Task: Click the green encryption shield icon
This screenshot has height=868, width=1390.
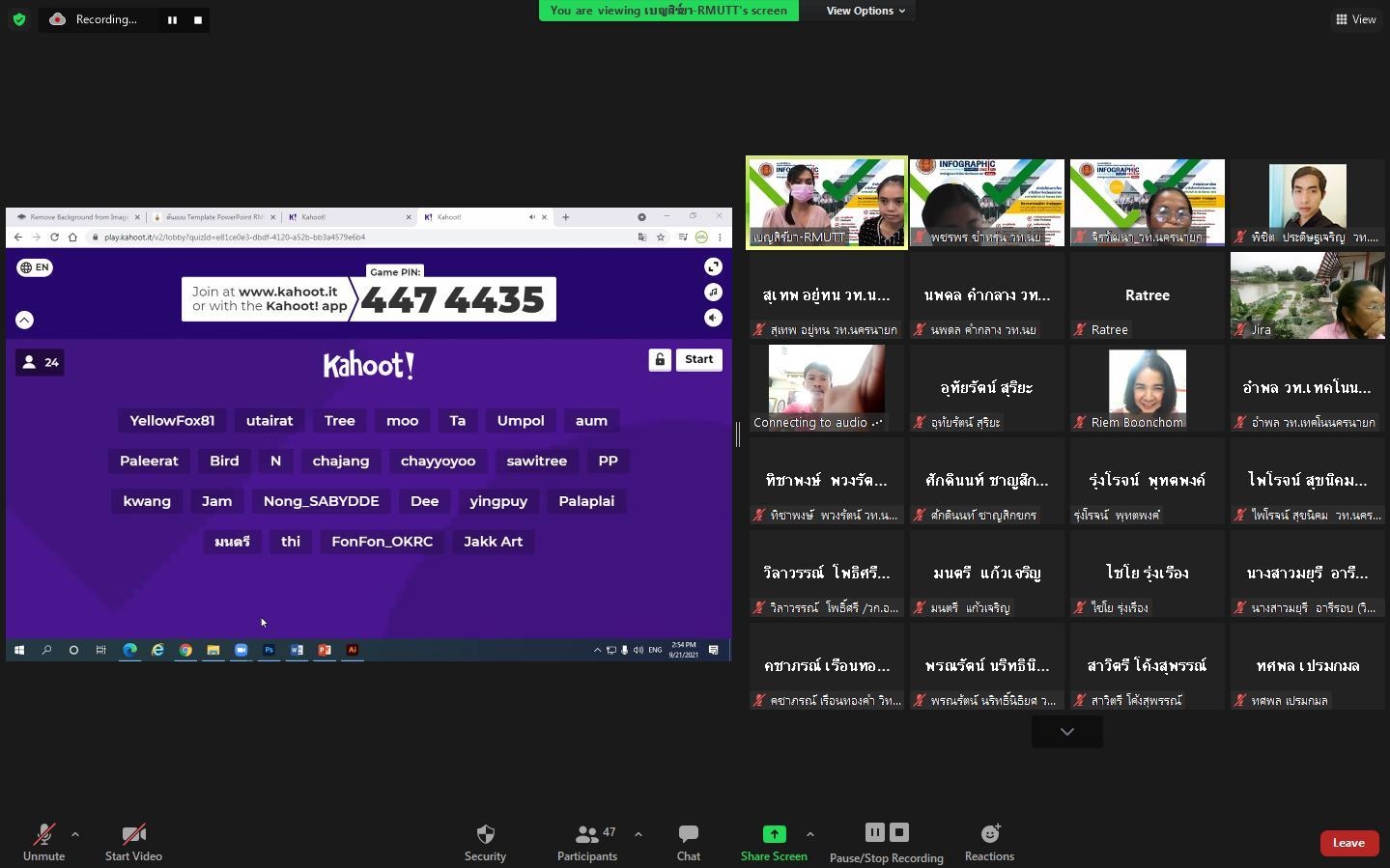Action: [19, 19]
